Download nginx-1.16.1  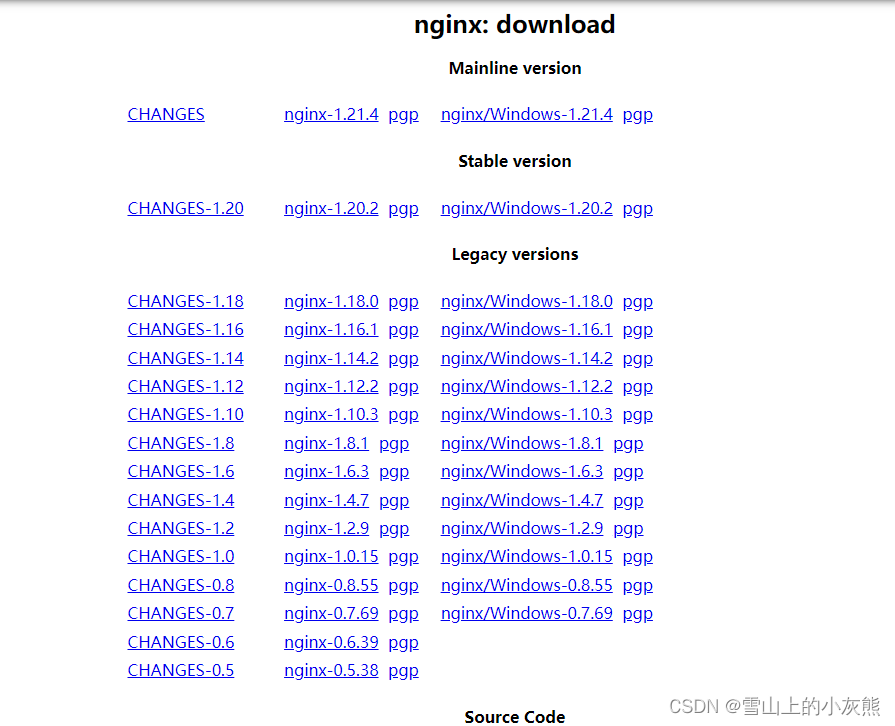tap(331, 329)
